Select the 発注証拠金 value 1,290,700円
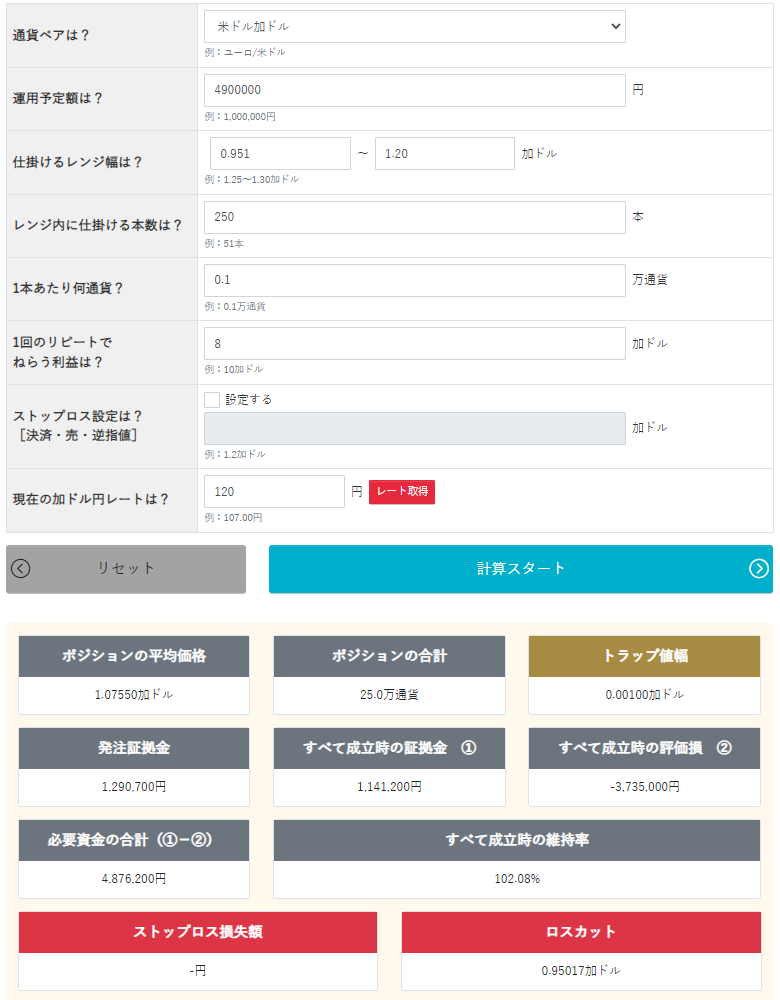The width and height of the screenshot is (780, 1000). click(134, 787)
